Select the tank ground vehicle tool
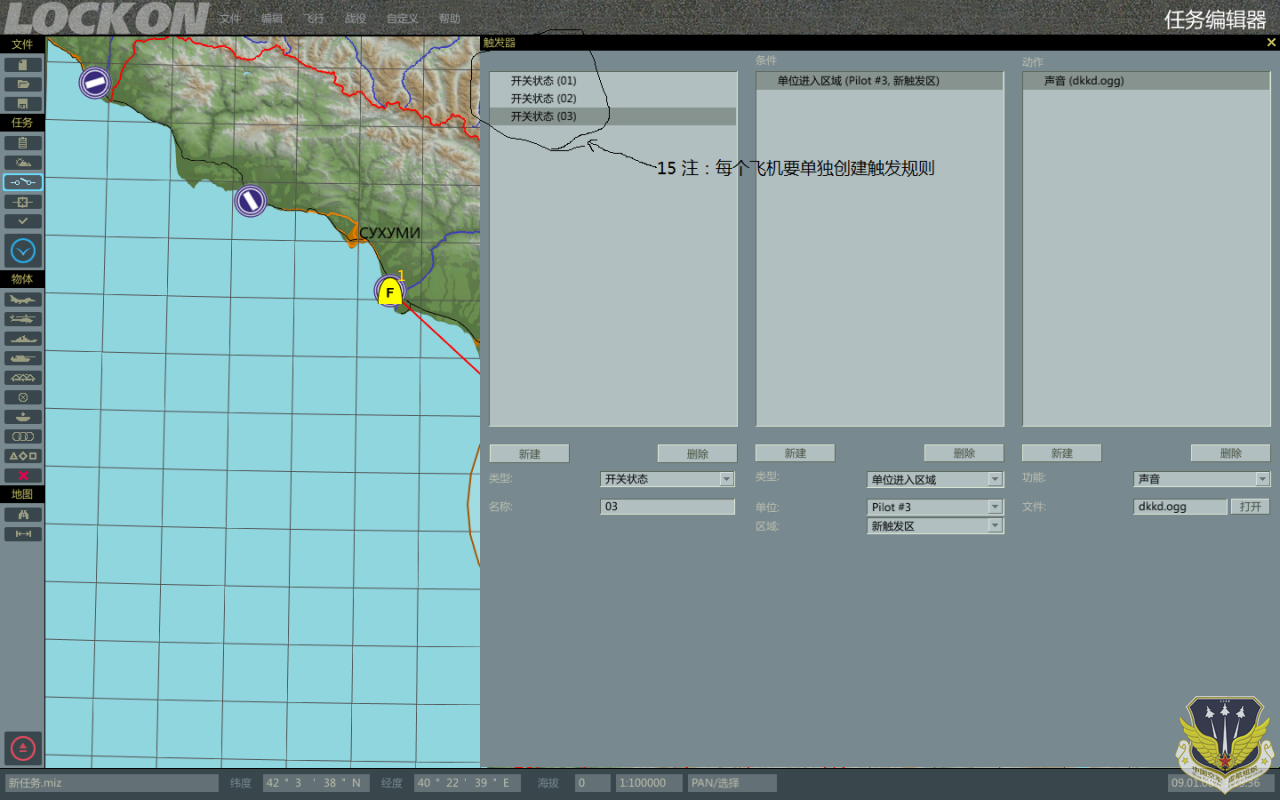The width and height of the screenshot is (1280, 800). 23,358
